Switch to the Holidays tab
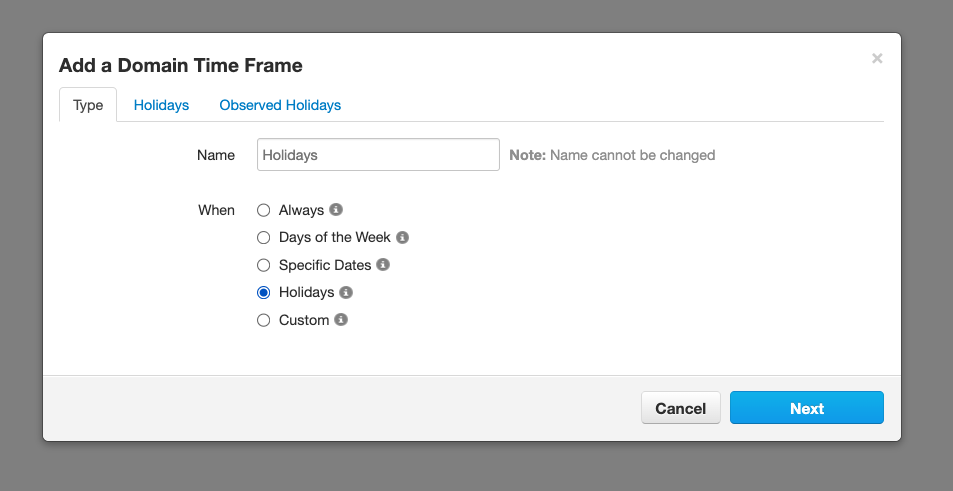 (x=161, y=105)
